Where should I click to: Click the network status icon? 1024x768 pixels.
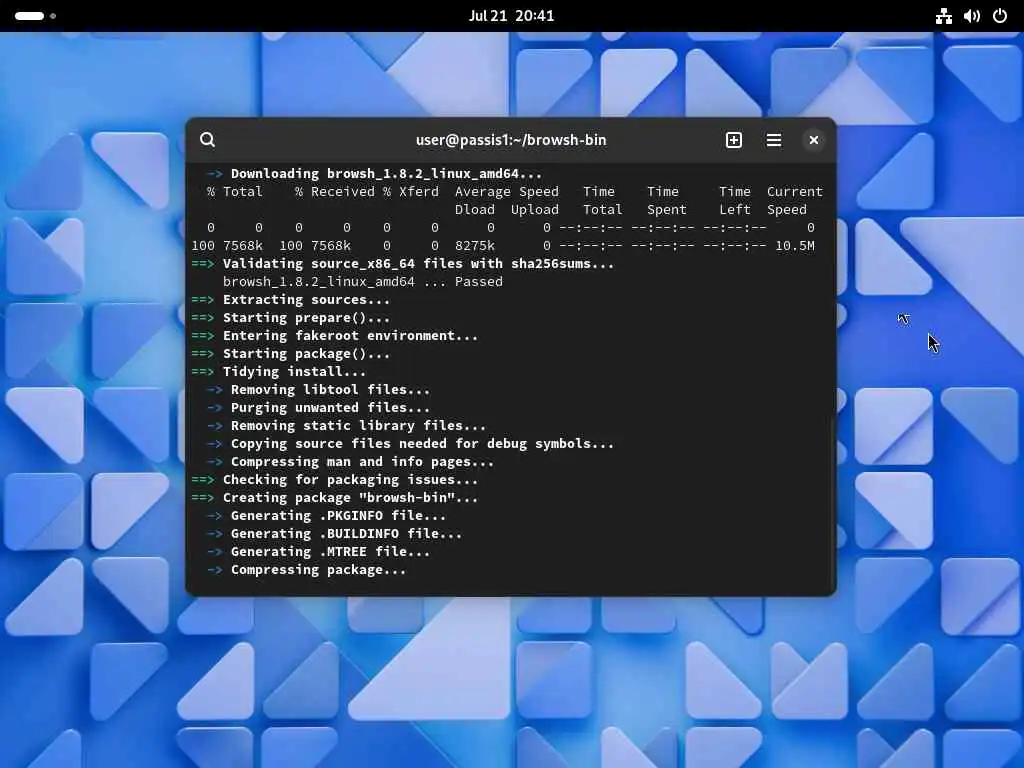coord(943,16)
